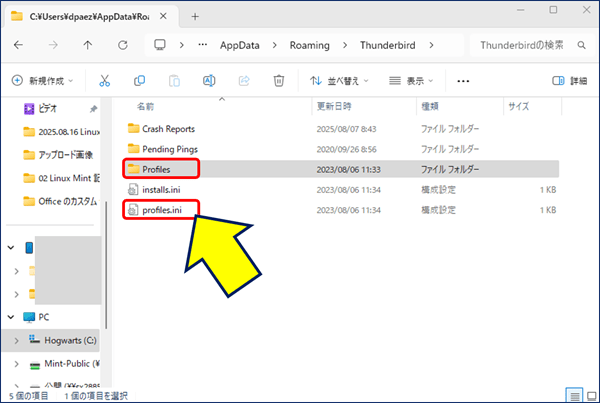Refresh the Thunderbird folder view
The width and height of the screenshot is (600, 403).
pos(122,45)
